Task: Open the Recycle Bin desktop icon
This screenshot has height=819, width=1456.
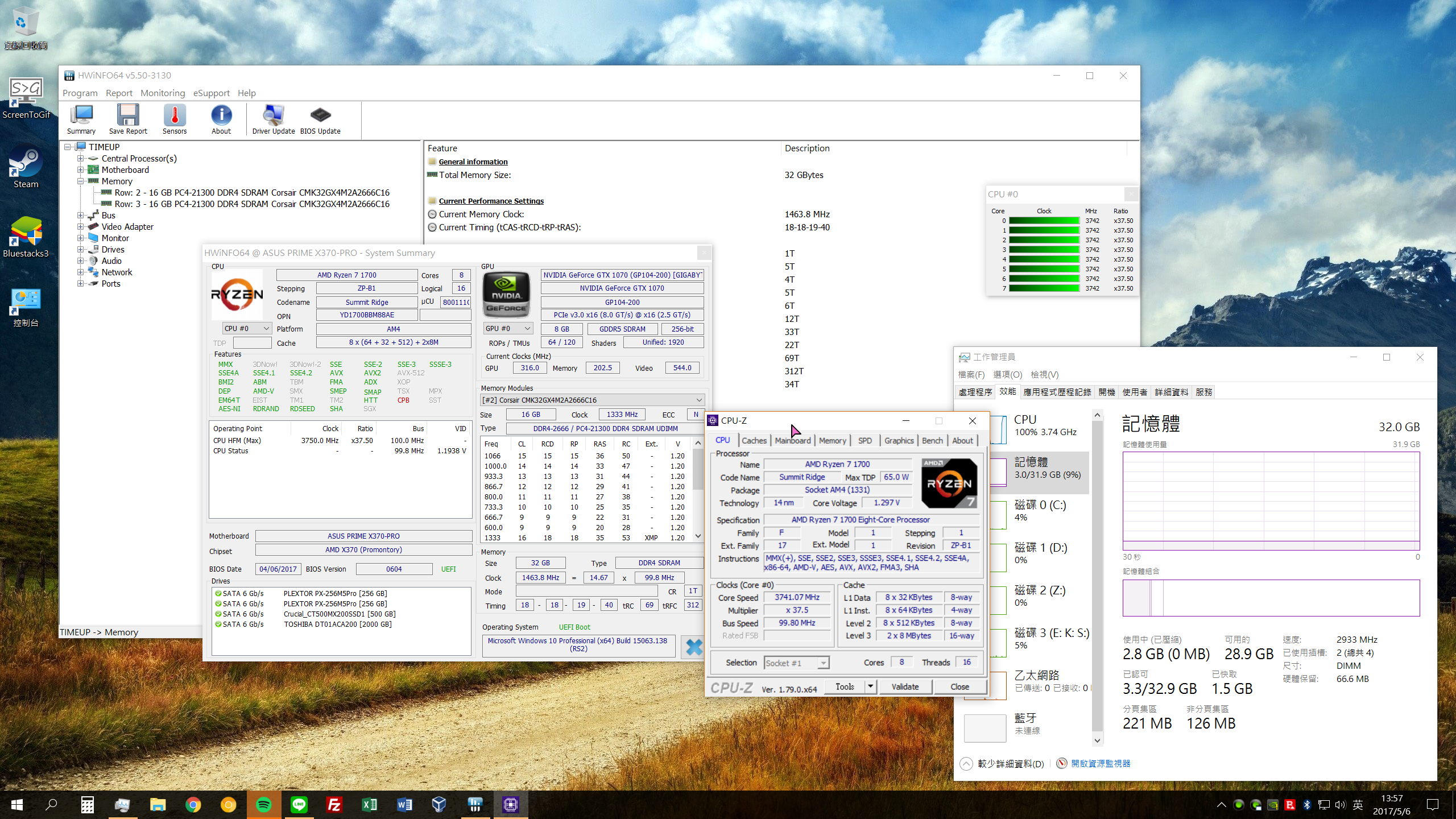Action: pyautogui.click(x=26, y=27)
